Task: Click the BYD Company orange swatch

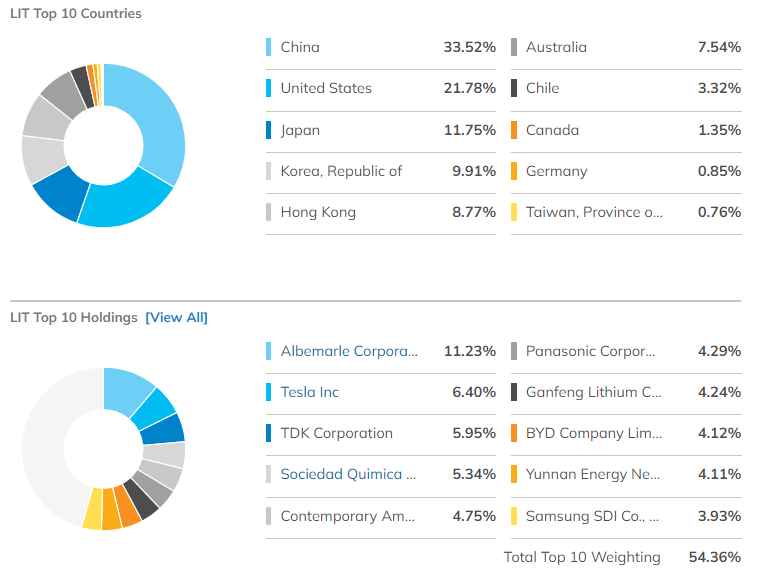Action: pos(514,433)
